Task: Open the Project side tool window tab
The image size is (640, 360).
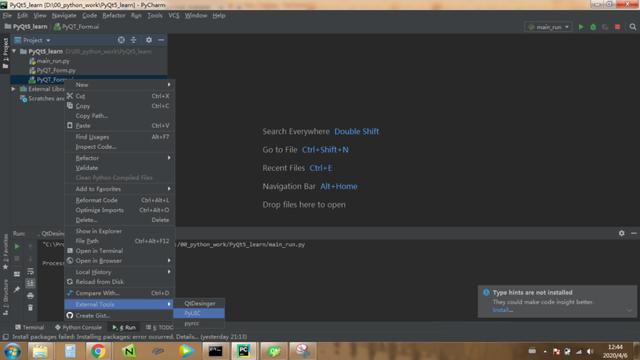Action: point(5,53)
